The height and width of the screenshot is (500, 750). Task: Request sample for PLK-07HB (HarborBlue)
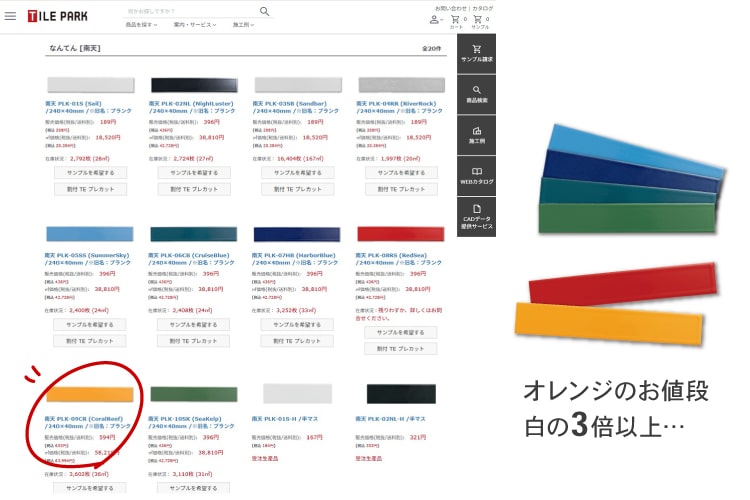pyautogui.click(x=297, y=325)
